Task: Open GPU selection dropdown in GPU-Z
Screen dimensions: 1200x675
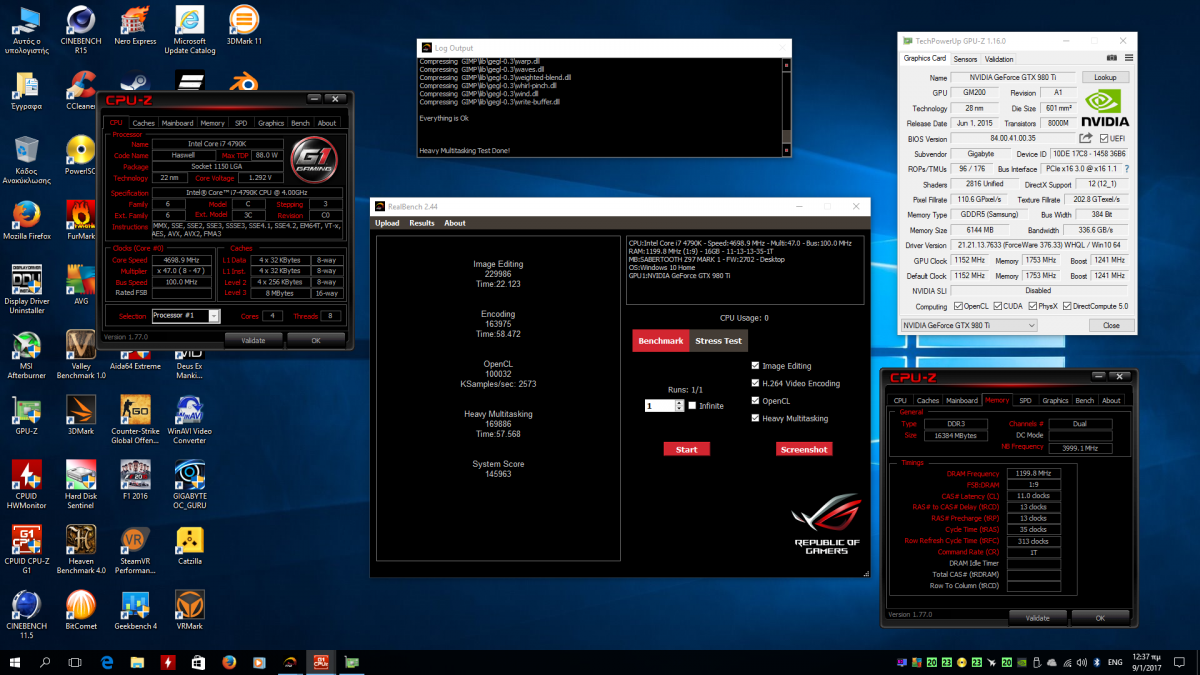Action: (969, 325)
